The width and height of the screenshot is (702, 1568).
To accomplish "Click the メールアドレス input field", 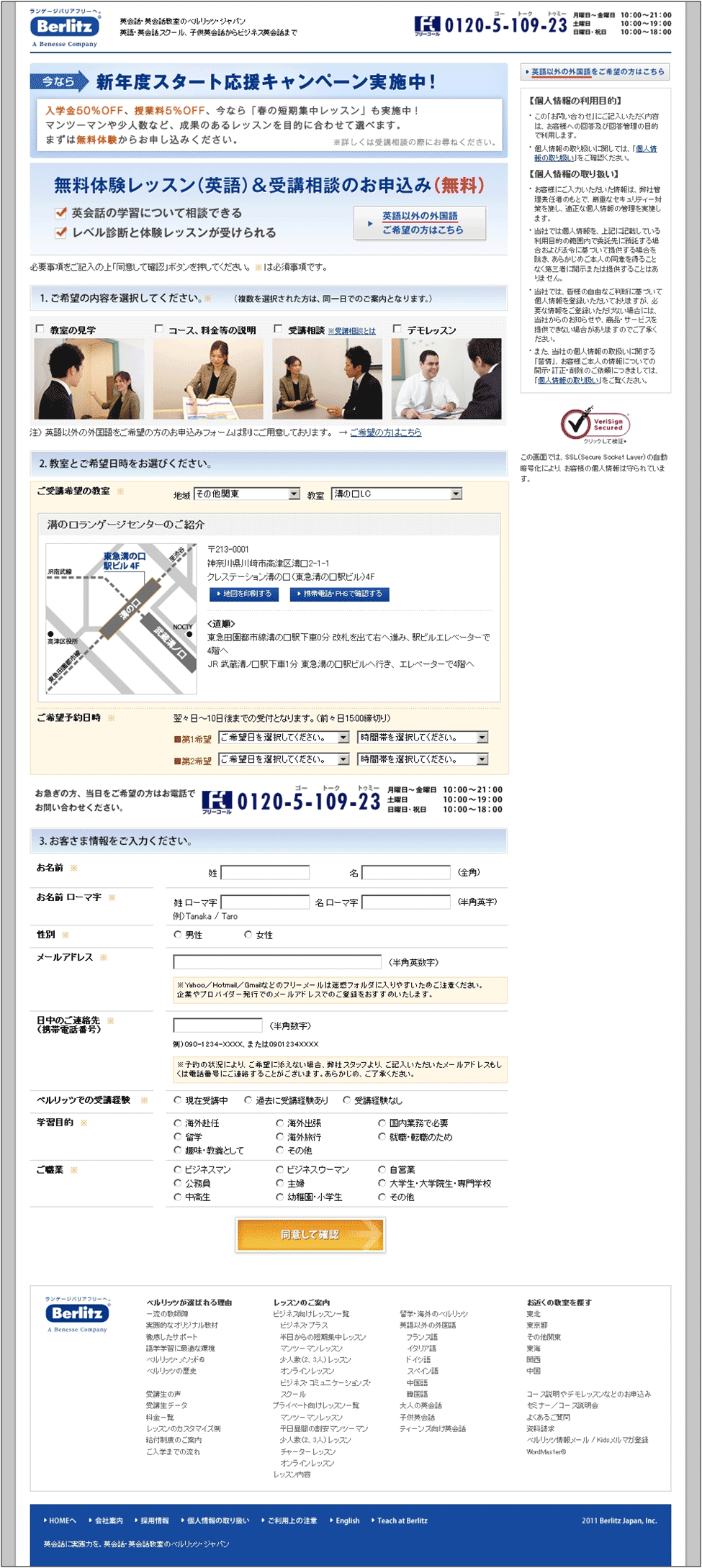I will 277,962.
